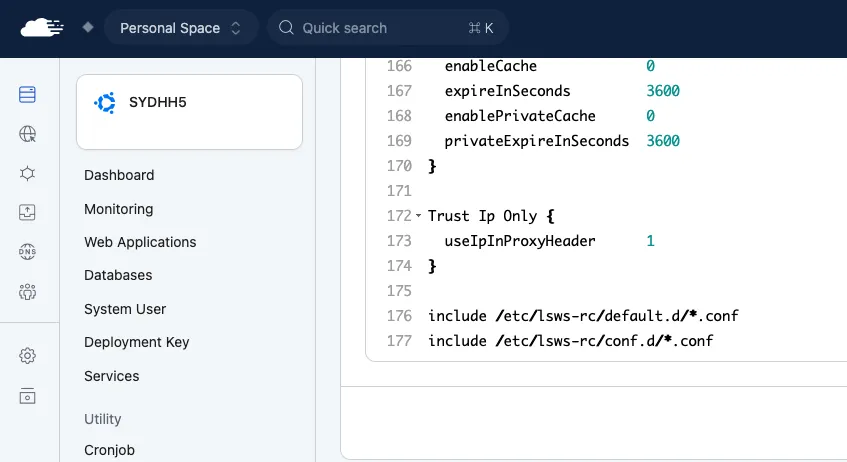Click closing brace on line 174
The width and height of the screenshot is (847, 462).
click(432, 266)
